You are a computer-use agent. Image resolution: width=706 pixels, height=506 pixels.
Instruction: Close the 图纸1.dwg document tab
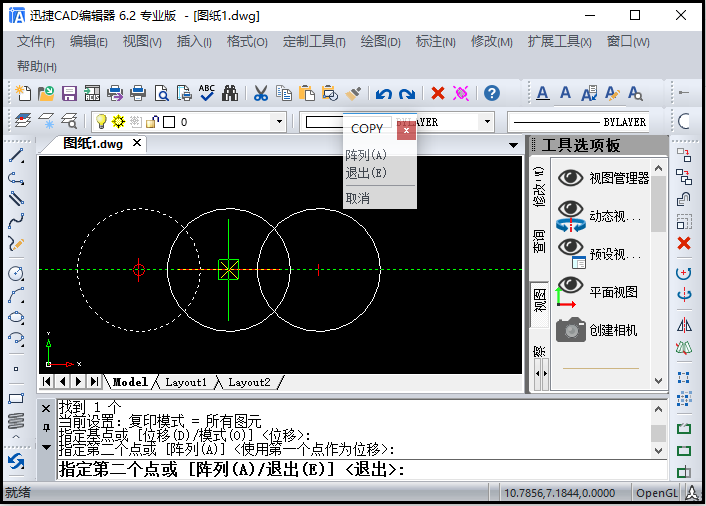point(137,143)
